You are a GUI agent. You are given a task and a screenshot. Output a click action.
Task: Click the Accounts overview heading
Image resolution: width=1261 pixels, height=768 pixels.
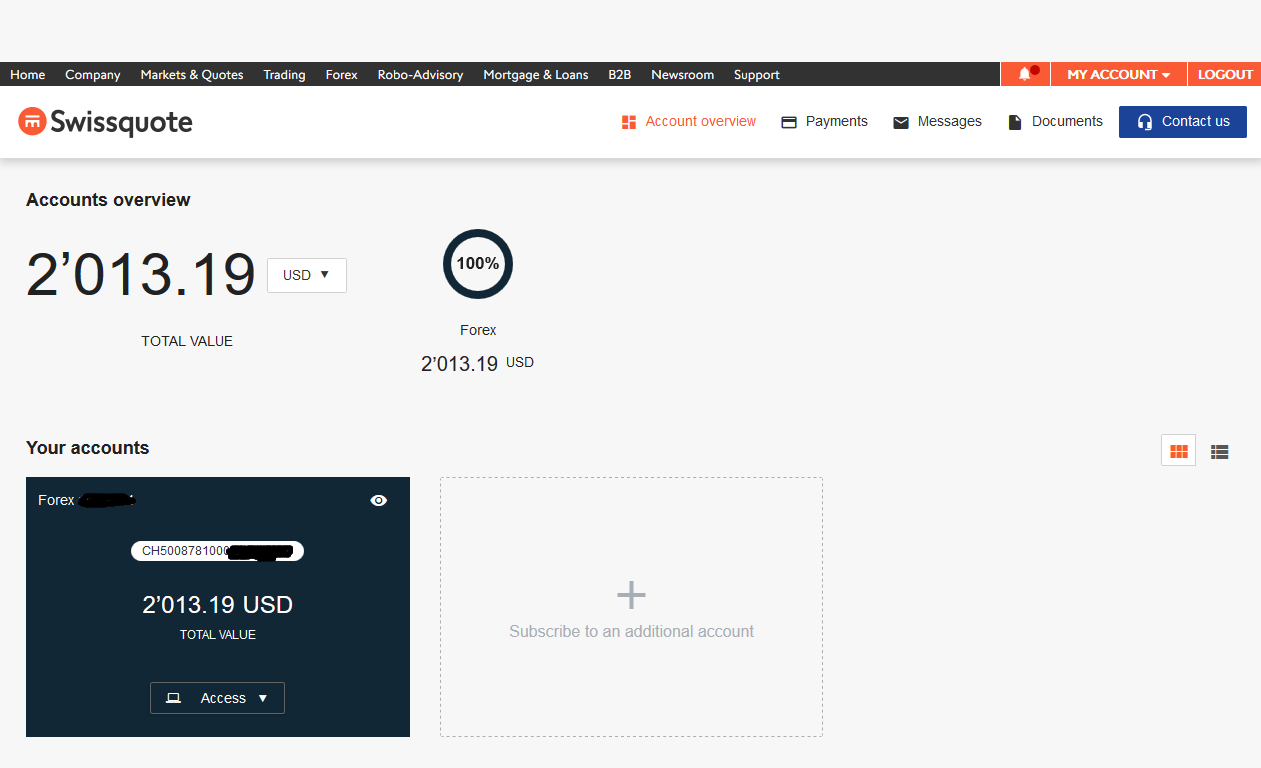[x=108, y=200]
